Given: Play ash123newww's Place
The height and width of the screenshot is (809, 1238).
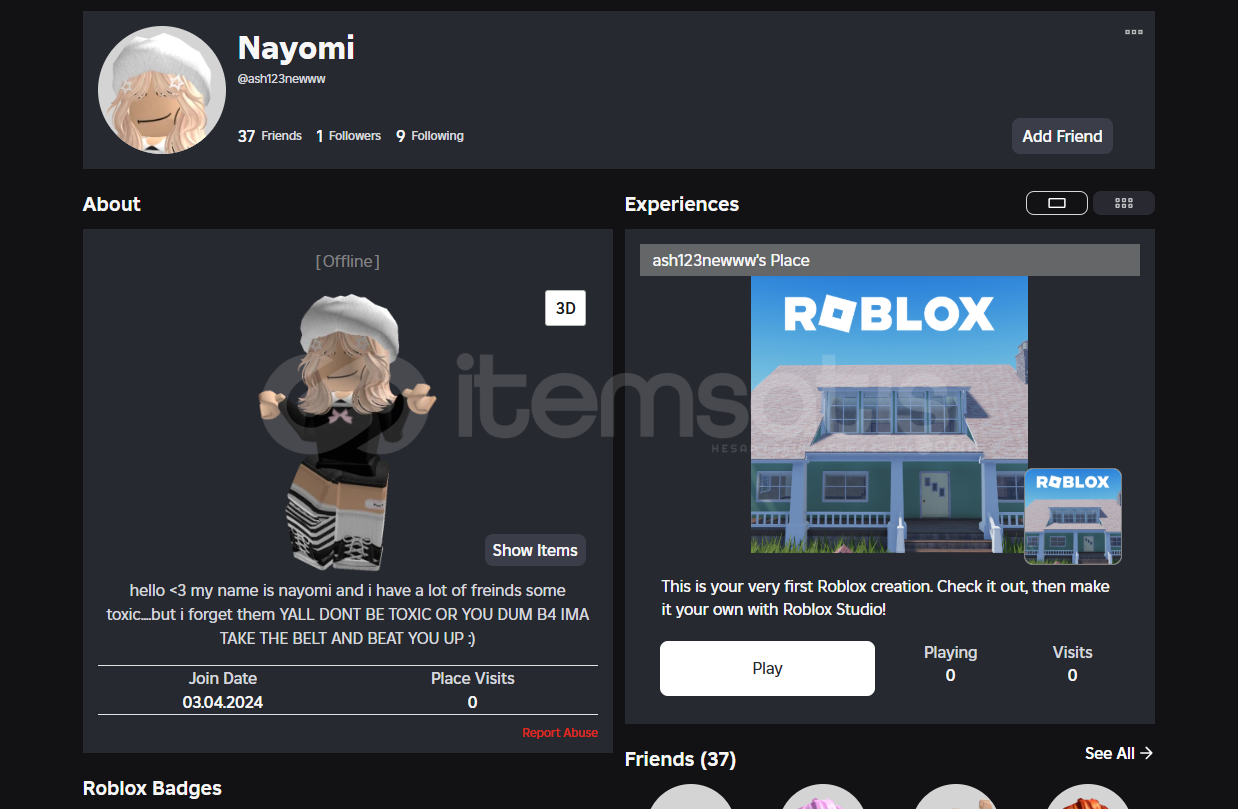Looking at the screenshot, I should pyautogui.click(x=767, y=668).
